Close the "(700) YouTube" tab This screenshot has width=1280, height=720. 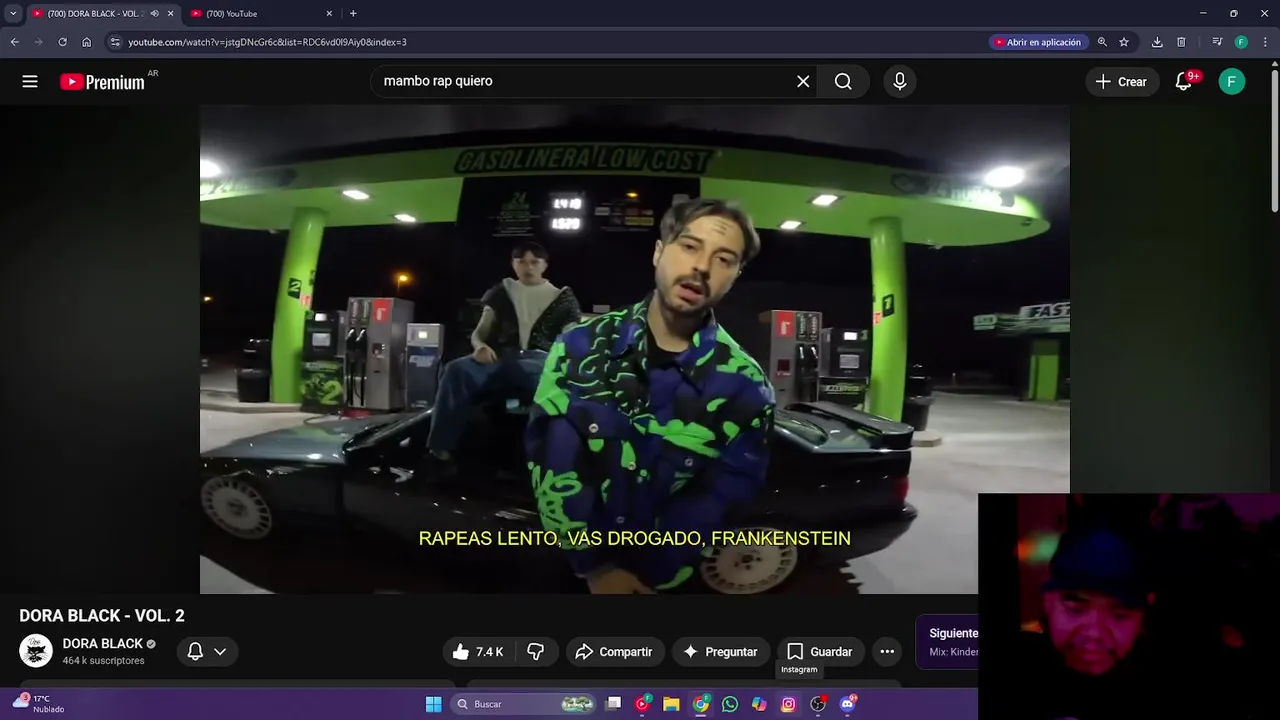(x=329, y=13)
